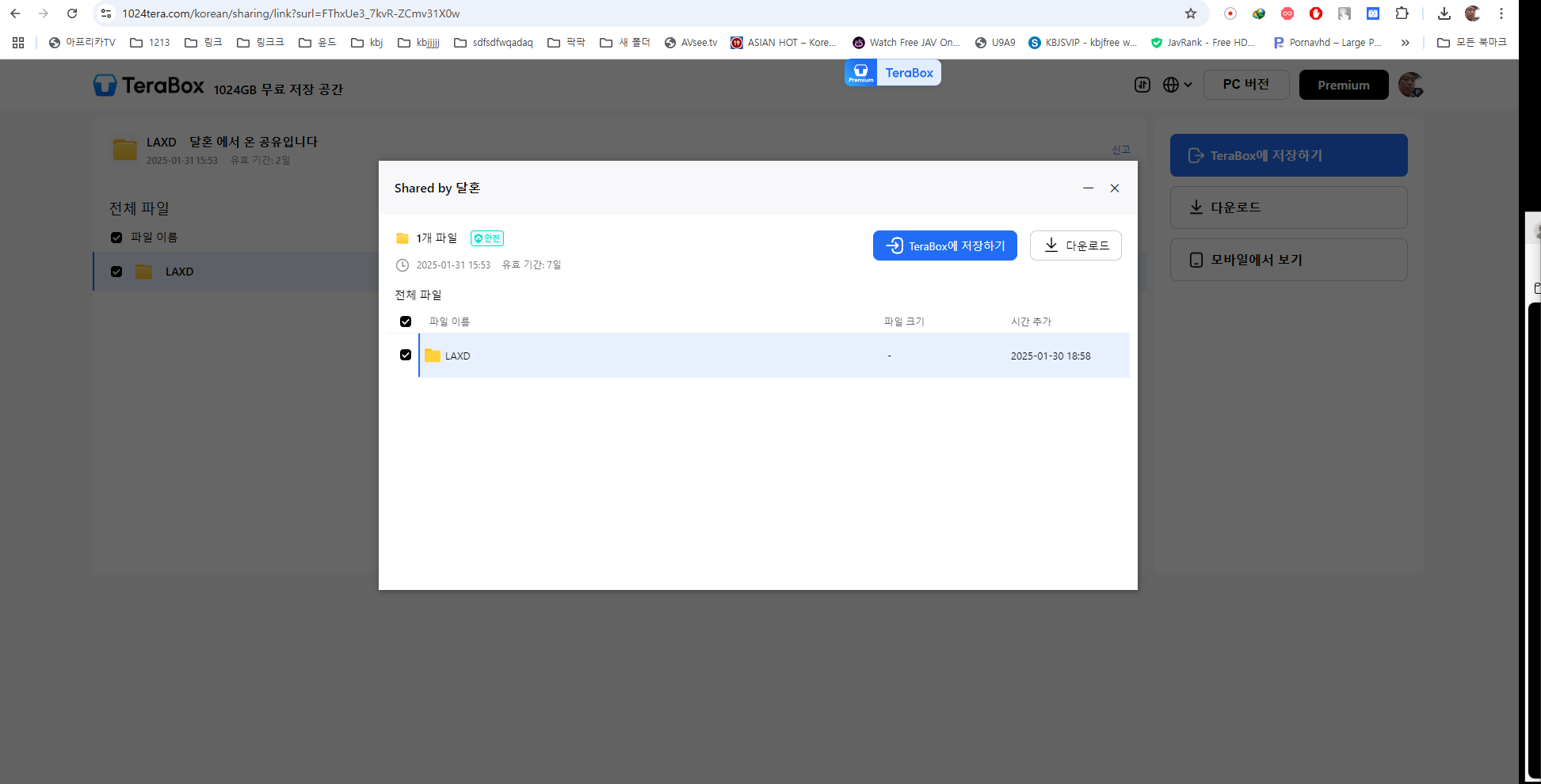The width and height of the screenshot is (1541, 784).
Task: Open the sdfsdfwqadaq bookmark folder
Action: [494, 43]
